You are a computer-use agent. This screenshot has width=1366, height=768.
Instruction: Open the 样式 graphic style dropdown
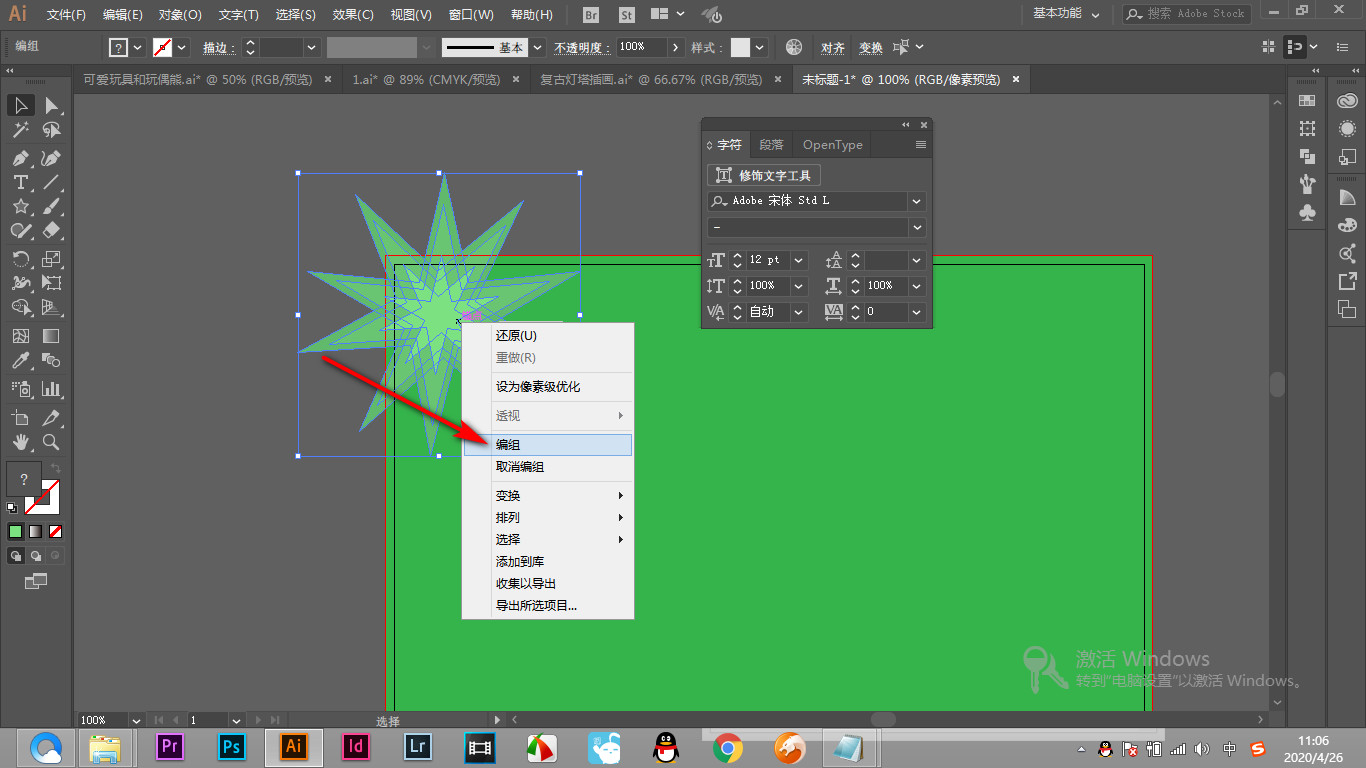[761, 47]
